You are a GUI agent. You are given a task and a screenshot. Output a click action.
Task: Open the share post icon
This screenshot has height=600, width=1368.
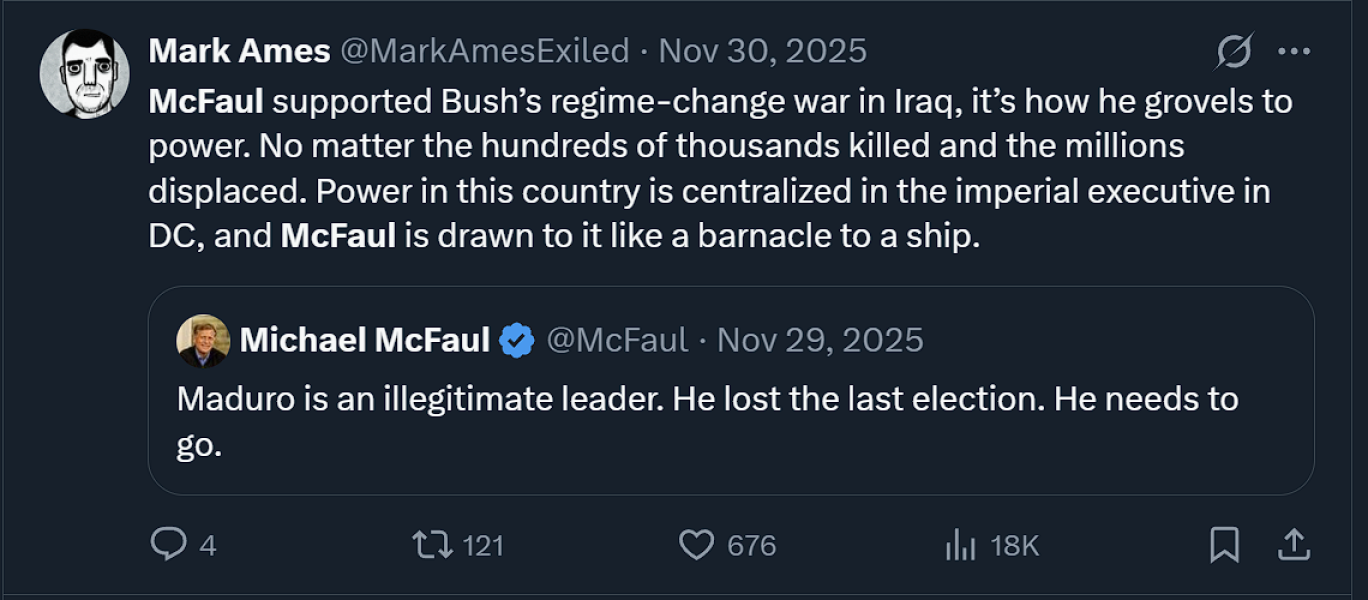[x=1294, y=545]
